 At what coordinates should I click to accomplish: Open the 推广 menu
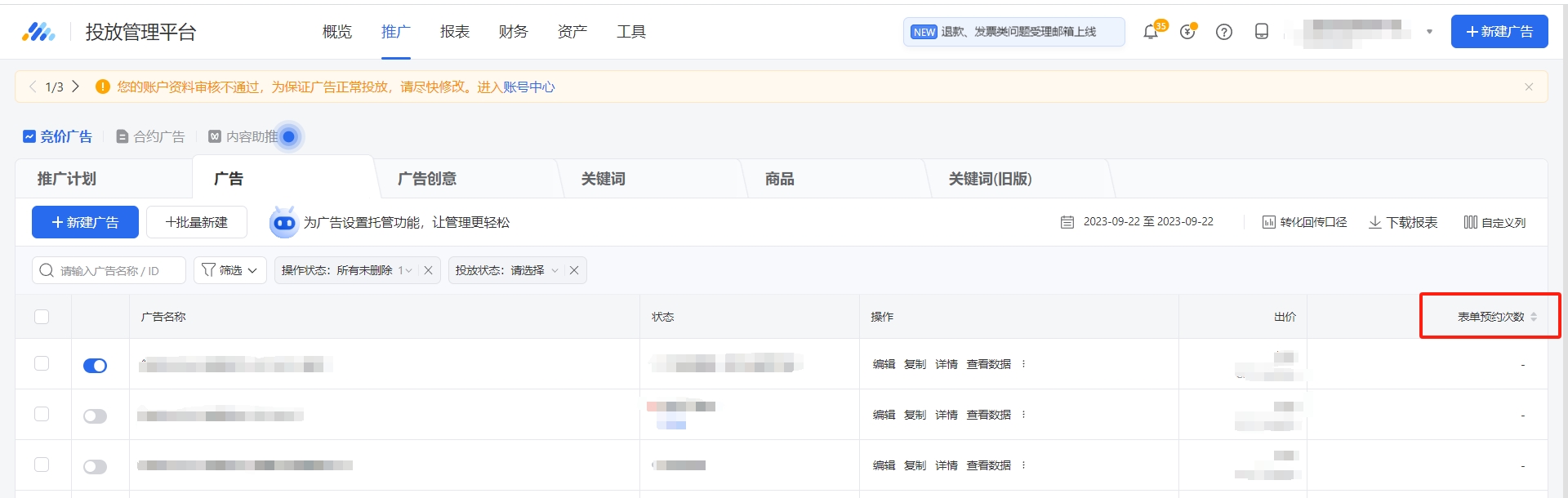click(x=396, y=32)
